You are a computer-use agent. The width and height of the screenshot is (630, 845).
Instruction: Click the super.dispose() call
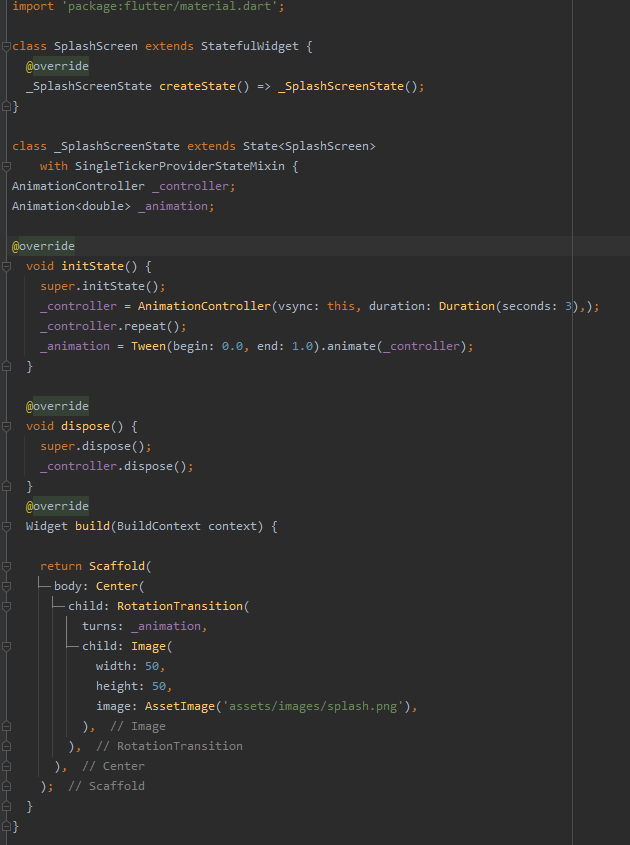96,446
